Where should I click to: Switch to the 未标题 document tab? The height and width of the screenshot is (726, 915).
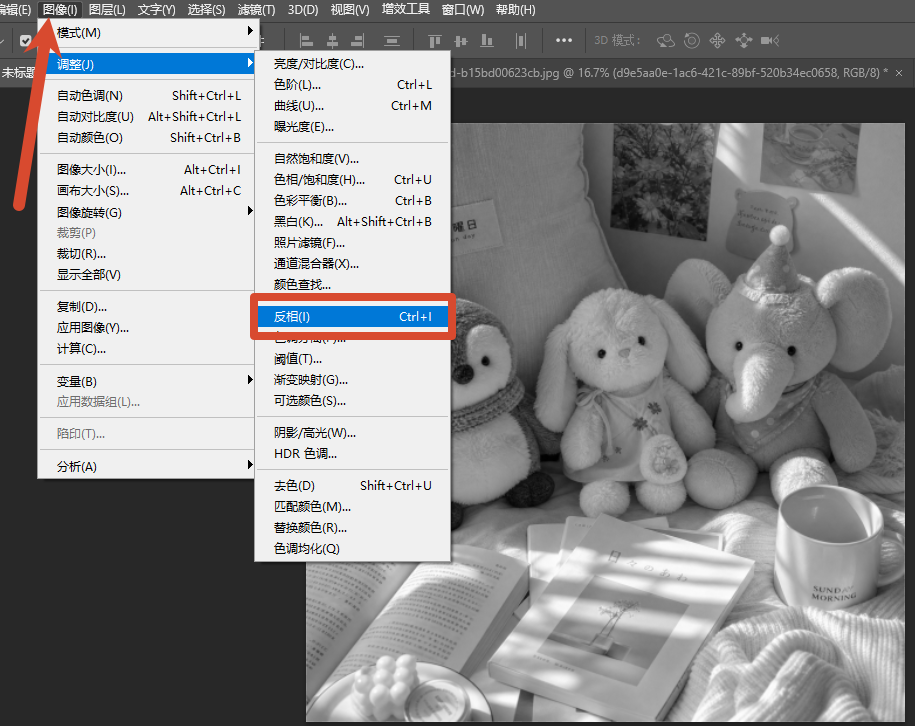click(18, 72)
